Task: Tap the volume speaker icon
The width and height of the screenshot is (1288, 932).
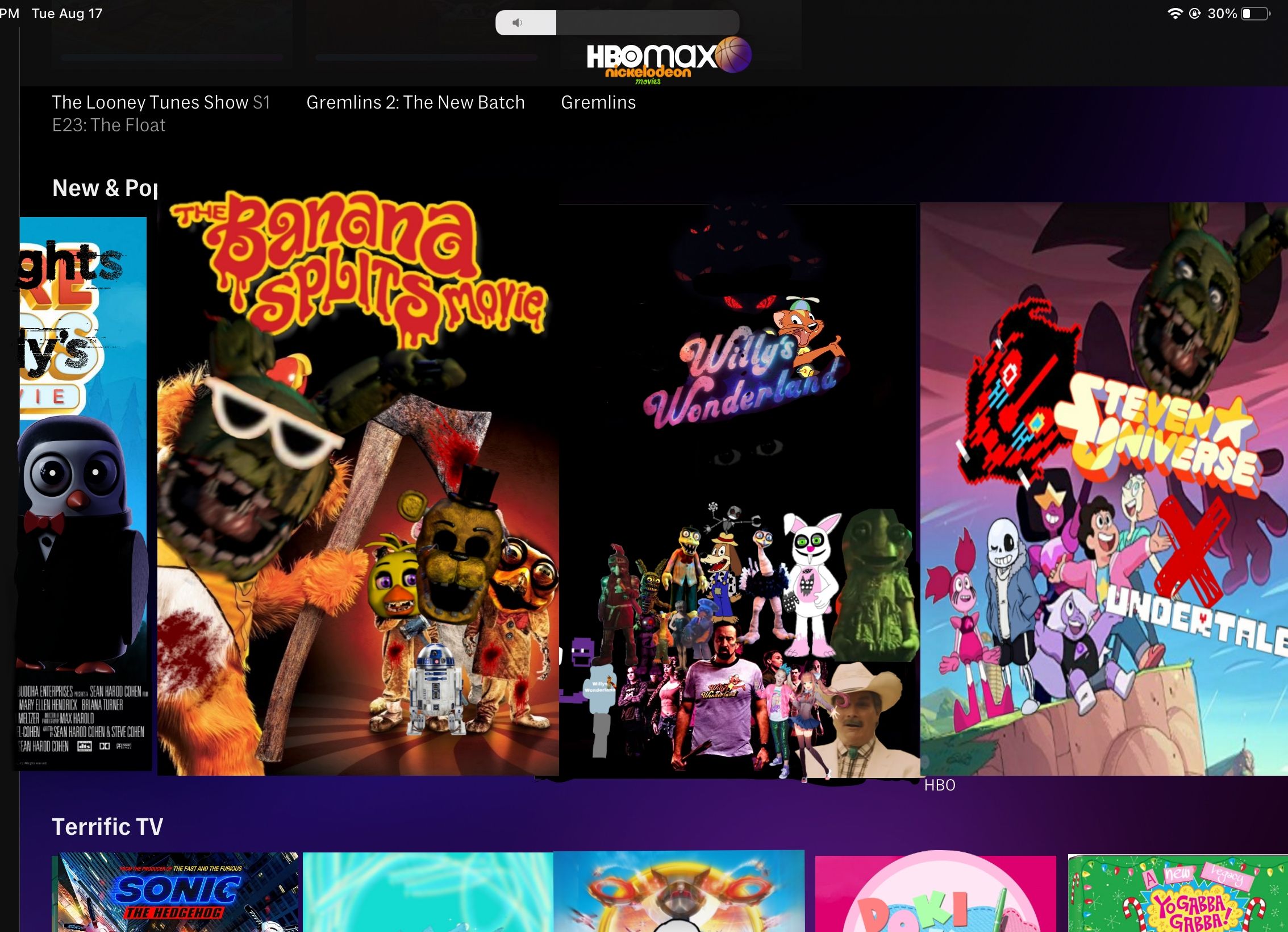Action: pos(517,23)
